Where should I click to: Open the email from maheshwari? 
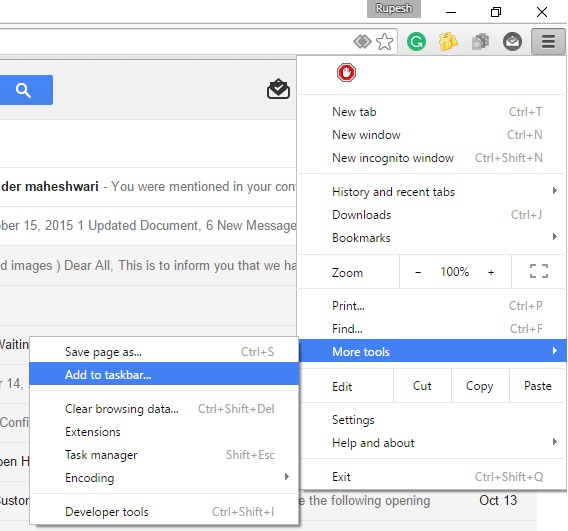pos(148,187)
